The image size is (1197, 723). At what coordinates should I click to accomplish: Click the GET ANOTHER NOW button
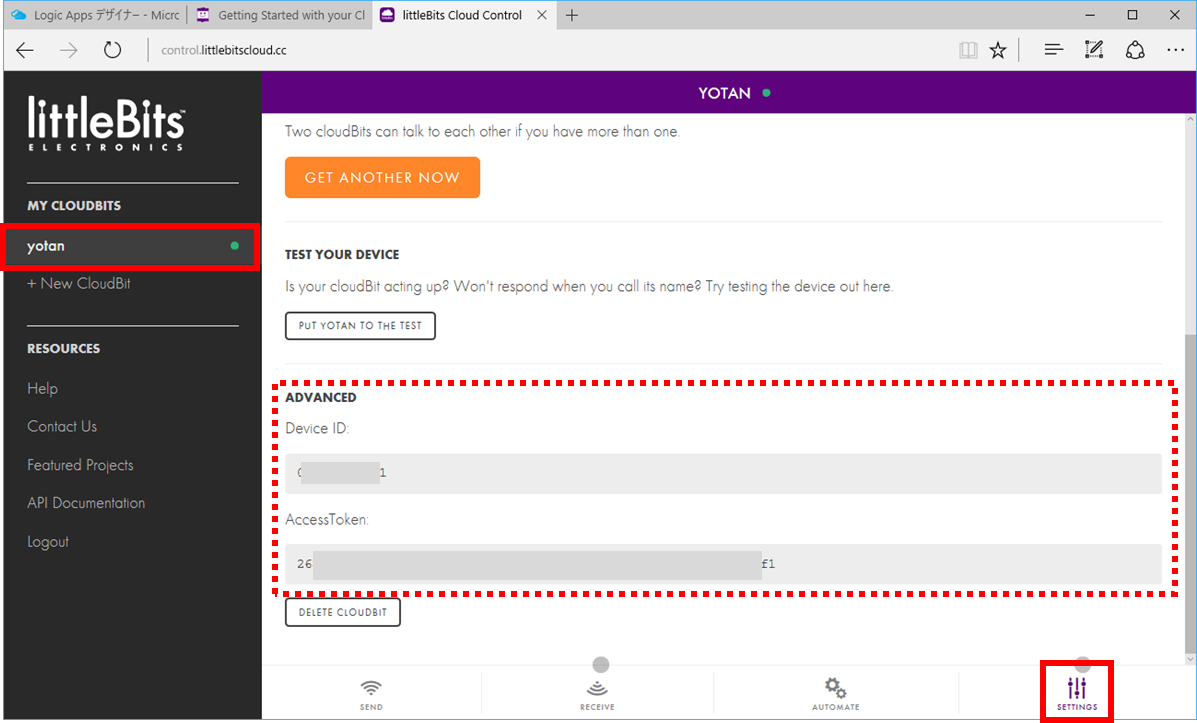382,177
